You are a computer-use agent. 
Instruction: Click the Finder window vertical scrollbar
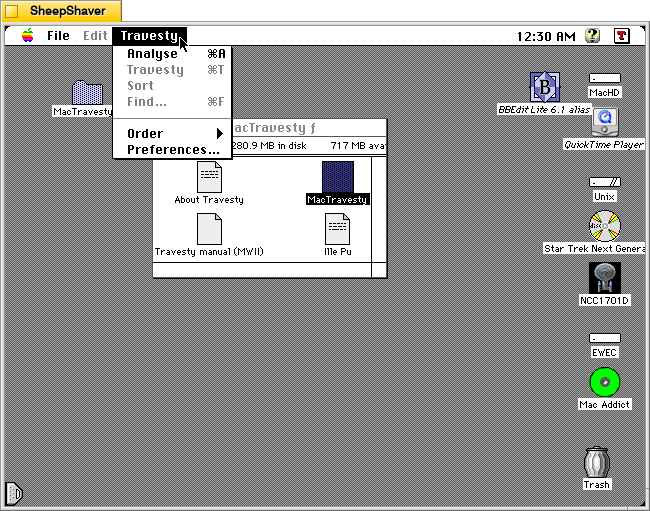379,209
